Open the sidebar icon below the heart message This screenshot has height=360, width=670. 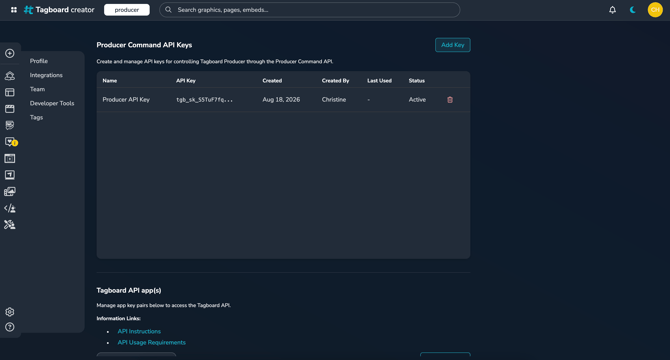(x=9, y=158)
